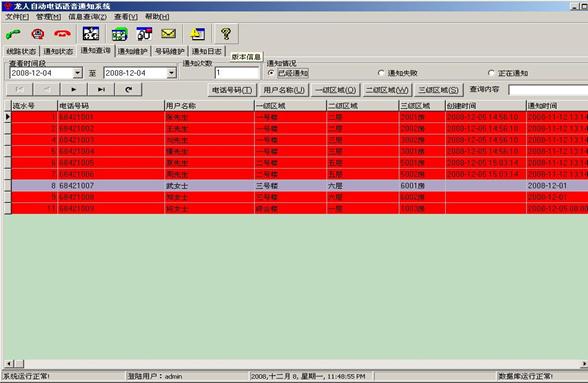Click the horizontal scrollbar left arrow
Viewport: 588px width, 383px height.
point(10,363)
